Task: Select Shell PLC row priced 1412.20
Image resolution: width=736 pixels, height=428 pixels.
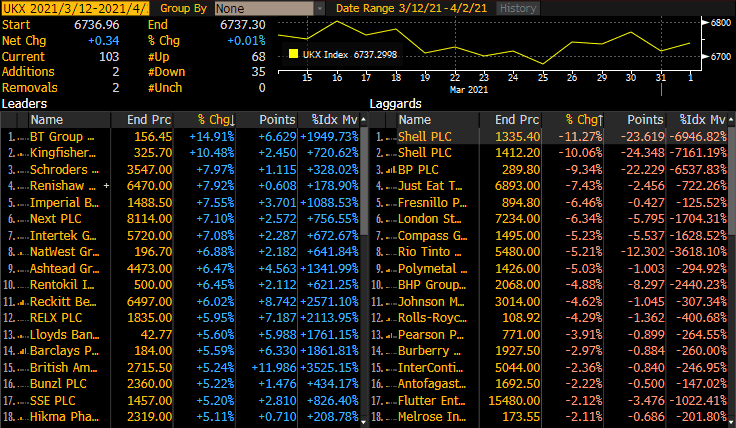Action: tap(548, 153)
